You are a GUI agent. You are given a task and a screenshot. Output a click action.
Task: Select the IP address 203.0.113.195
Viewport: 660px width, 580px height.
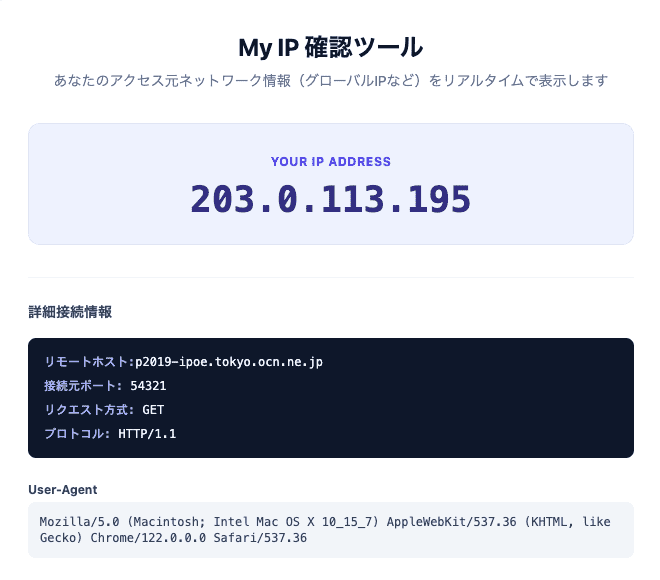click(x=330, y=199)
